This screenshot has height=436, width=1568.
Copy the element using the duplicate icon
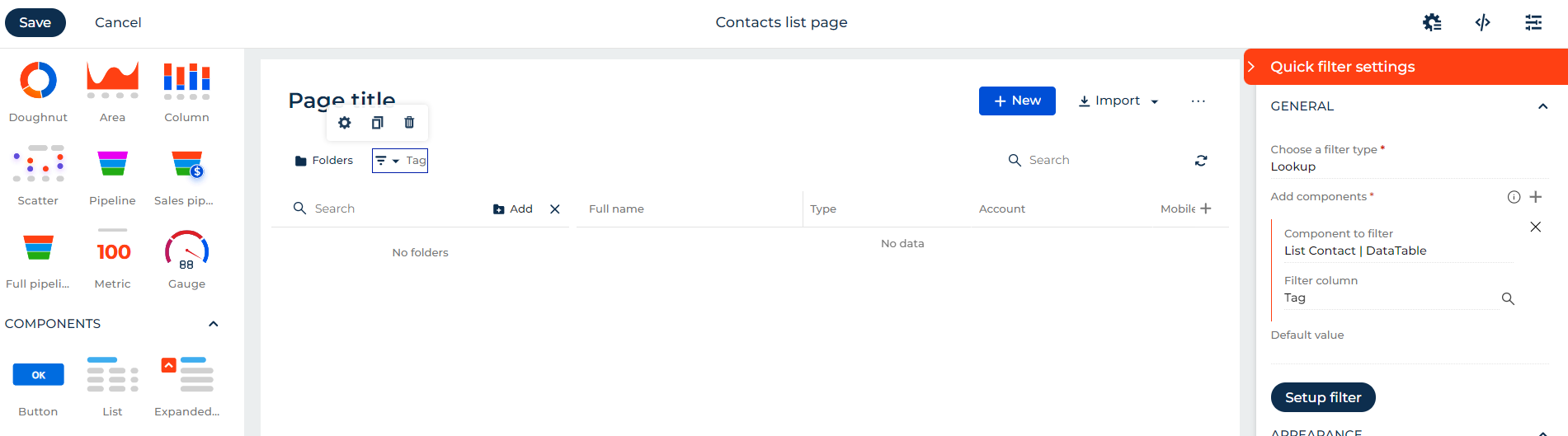pos(377,123)
